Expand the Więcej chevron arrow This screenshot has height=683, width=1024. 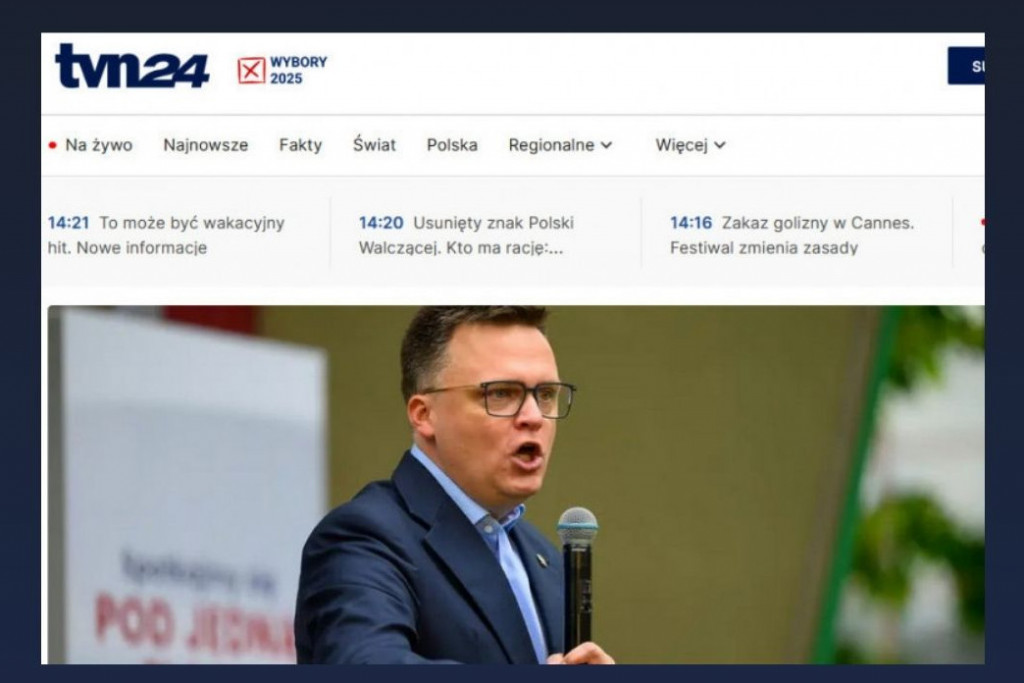(x=720, y=145)
